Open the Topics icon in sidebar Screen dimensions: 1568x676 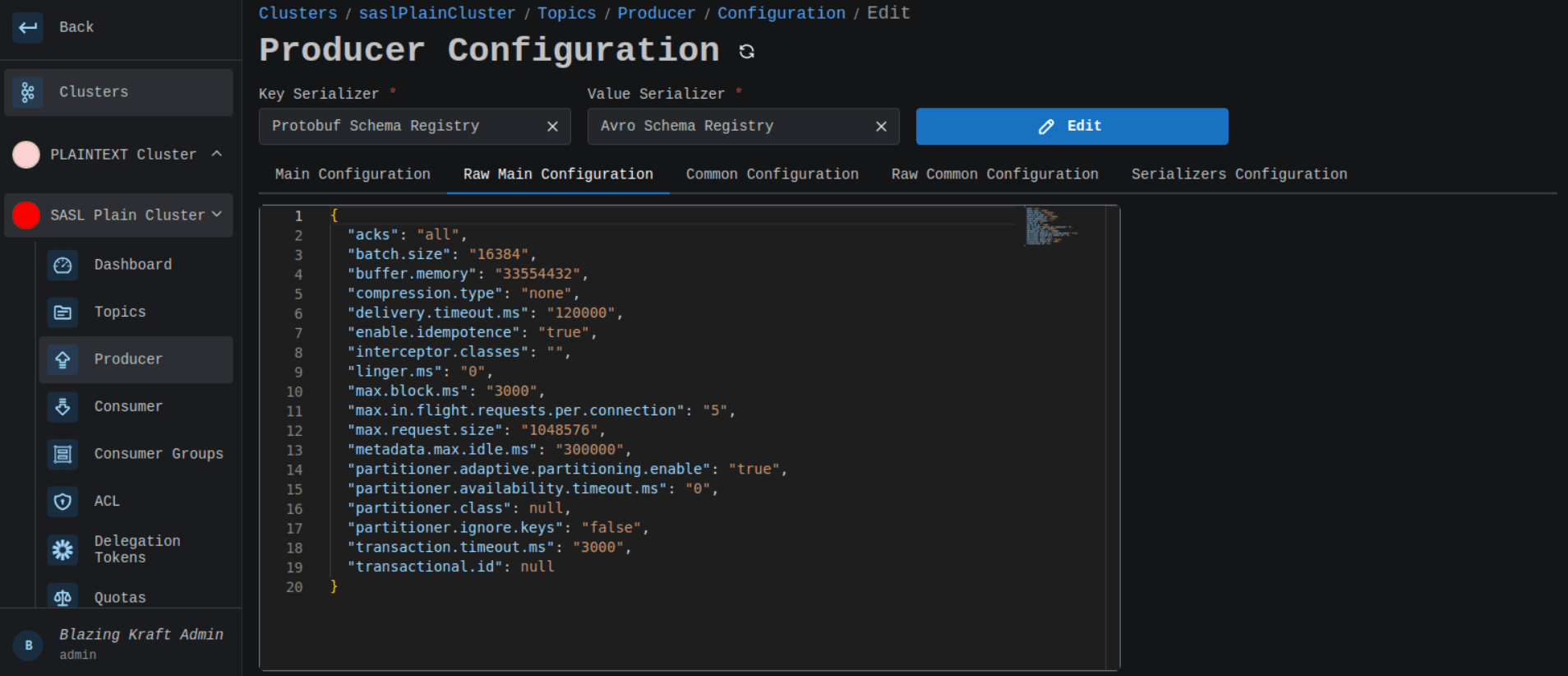[x=62, y=313]
